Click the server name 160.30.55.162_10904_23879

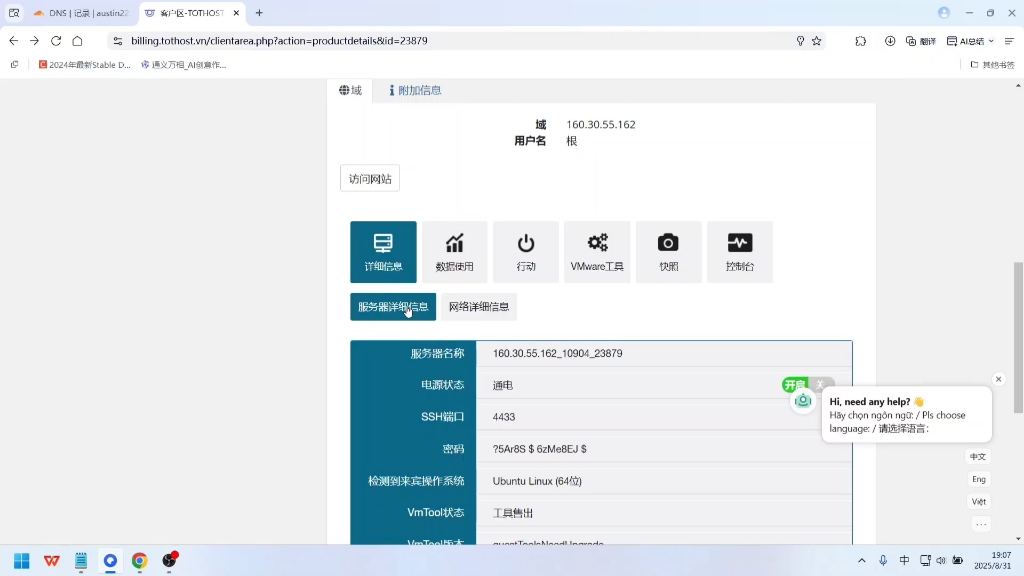(x=557, y=353)
